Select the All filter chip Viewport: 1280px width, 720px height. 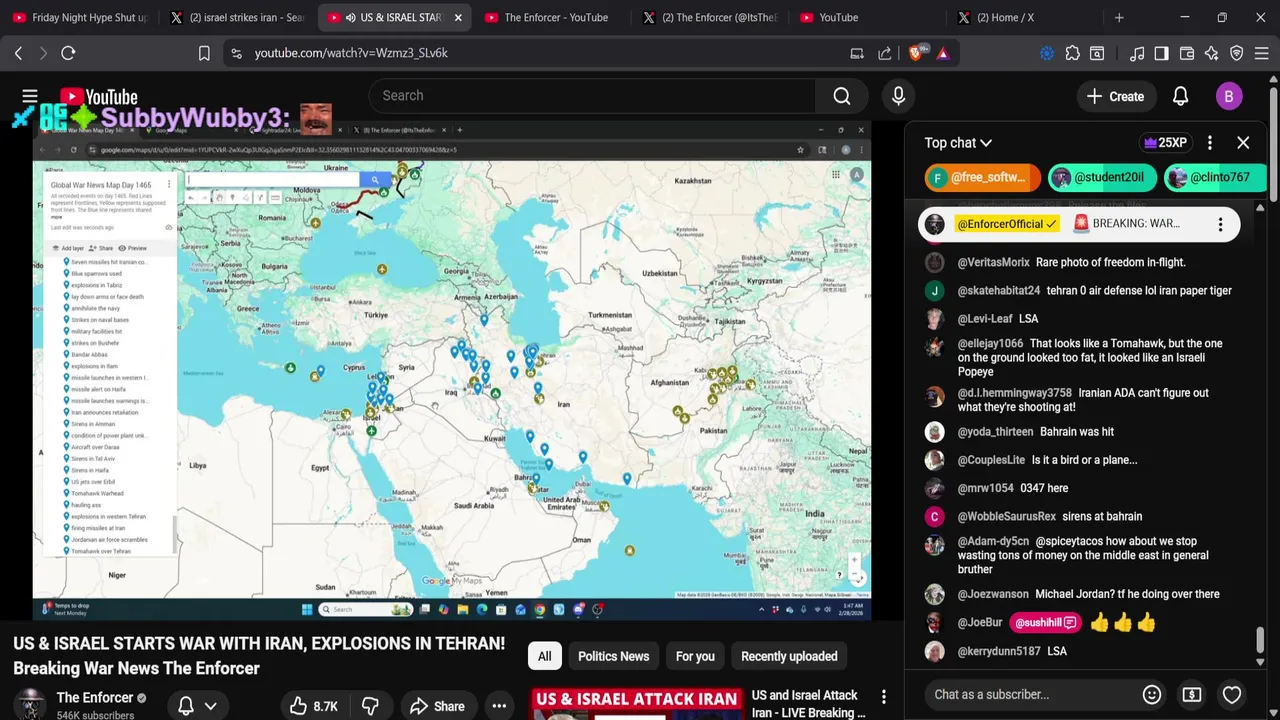point(544,656)
